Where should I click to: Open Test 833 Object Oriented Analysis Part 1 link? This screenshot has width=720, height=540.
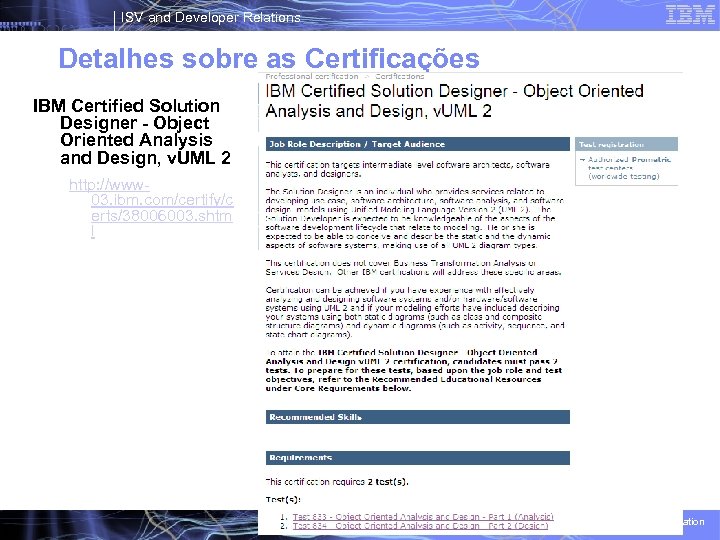click(x=423, y=517)
